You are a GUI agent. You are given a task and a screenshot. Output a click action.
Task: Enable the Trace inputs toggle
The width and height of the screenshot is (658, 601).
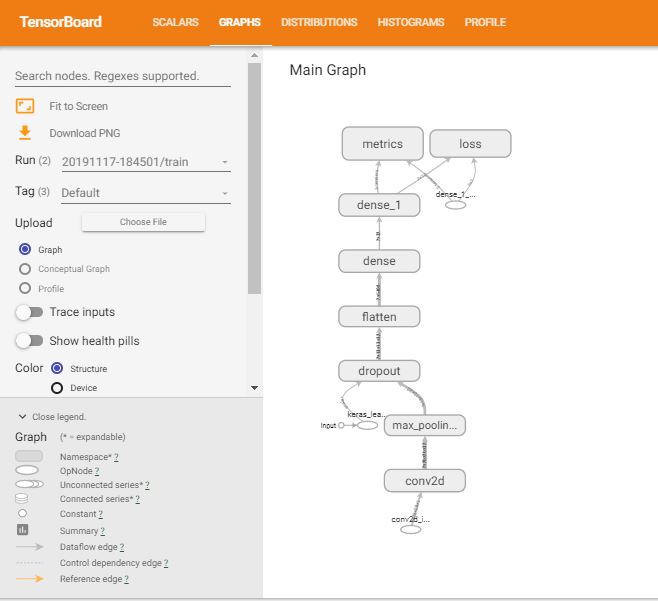pyautogui.click(x=29, y=312)
